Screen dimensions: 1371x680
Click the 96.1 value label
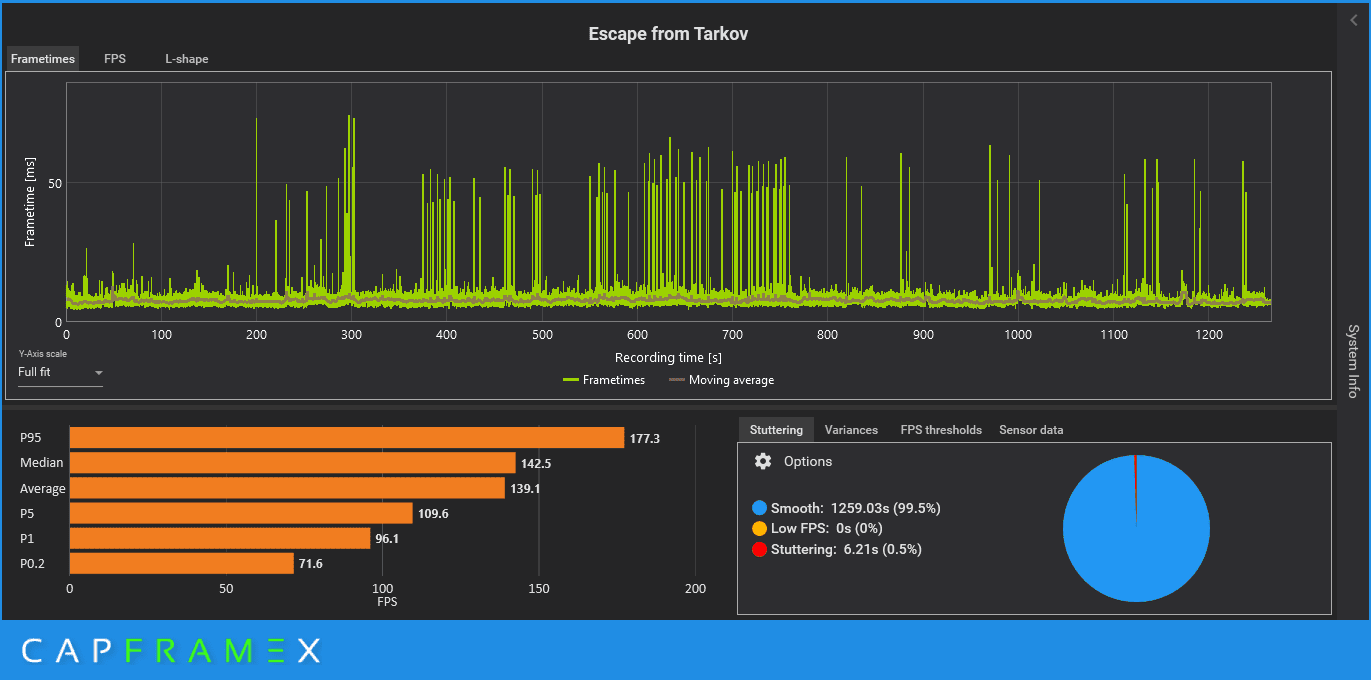(388, 539)
